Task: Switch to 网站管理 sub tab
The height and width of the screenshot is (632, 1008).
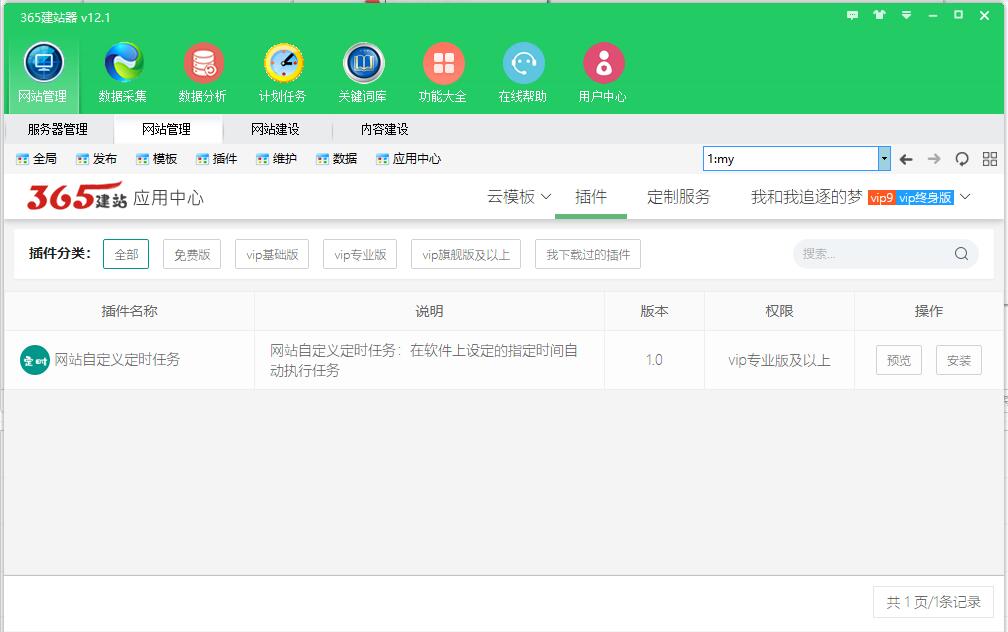Action: coord(167,129)
